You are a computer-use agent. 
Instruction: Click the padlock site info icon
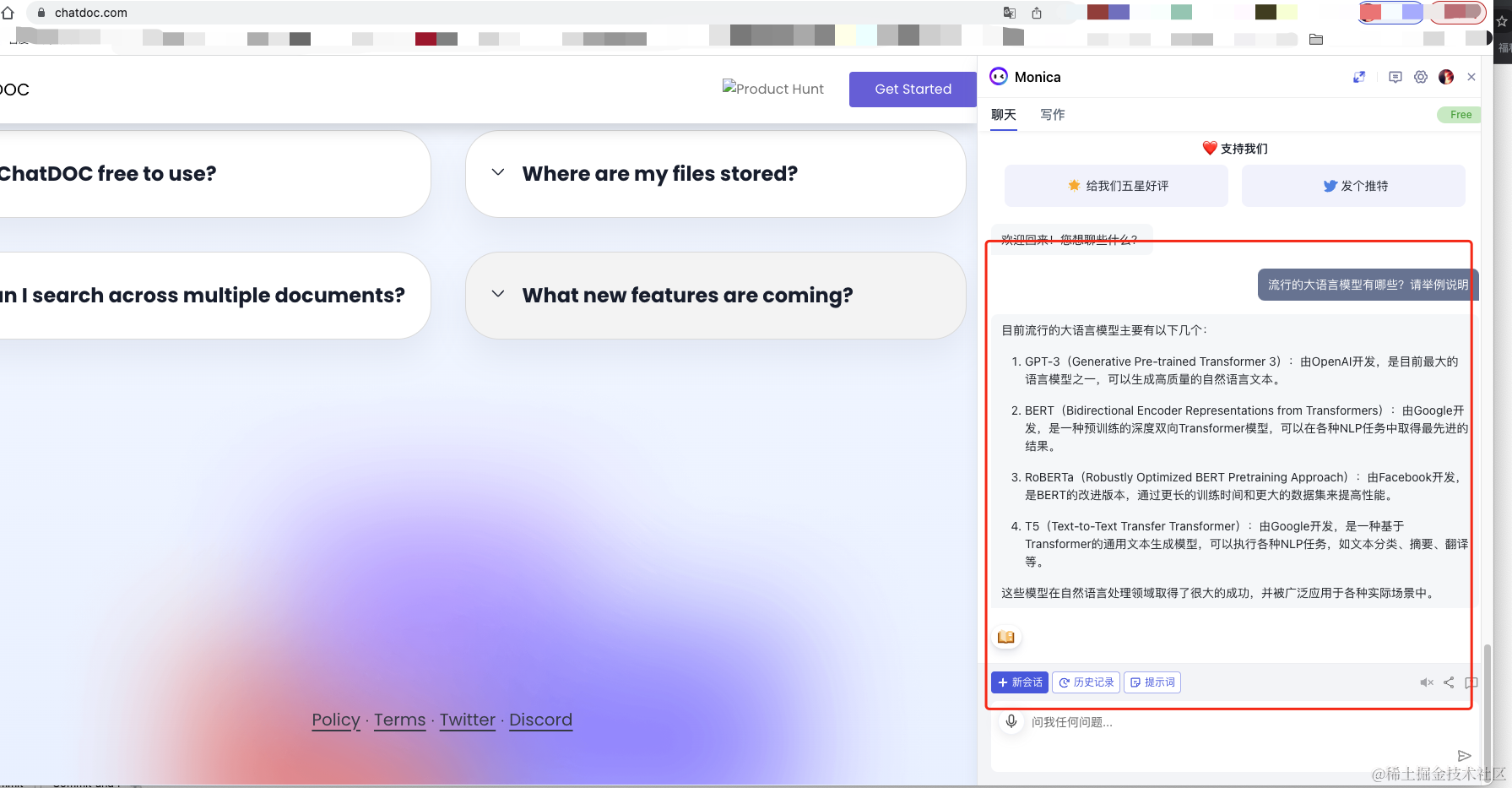click(41, 13)
